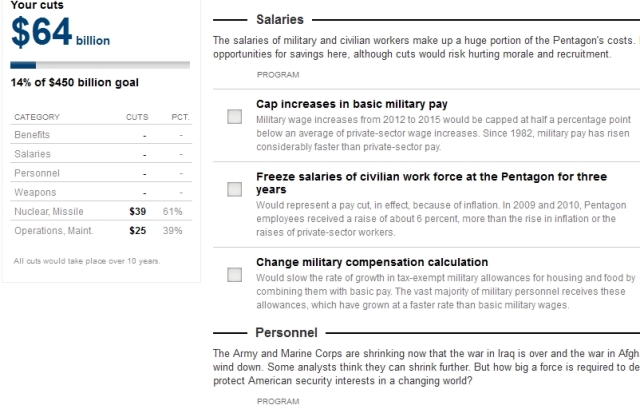
Task: Tick the civilian salary freeze checkbox
Action: tap(234, 188)
